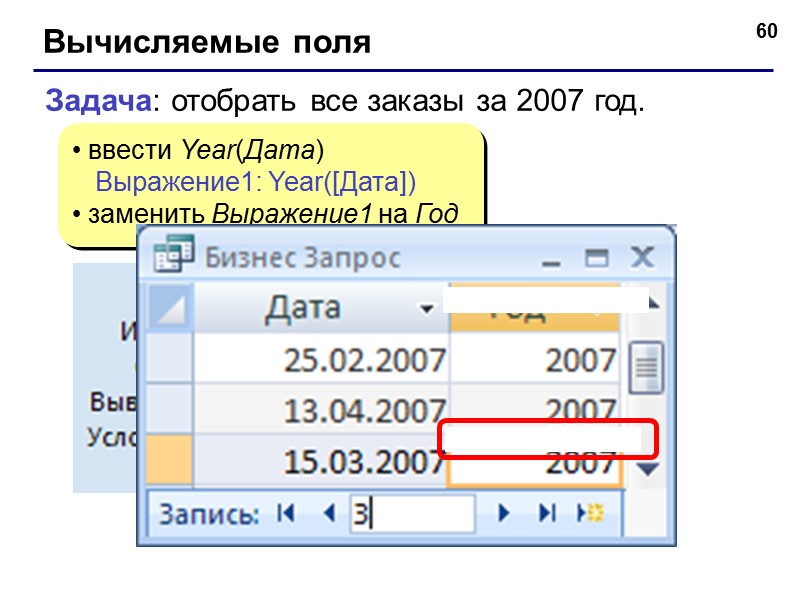Viewport: 800px width, 600px height.
Task: Go to next record arrow
Action: [504, 513]
